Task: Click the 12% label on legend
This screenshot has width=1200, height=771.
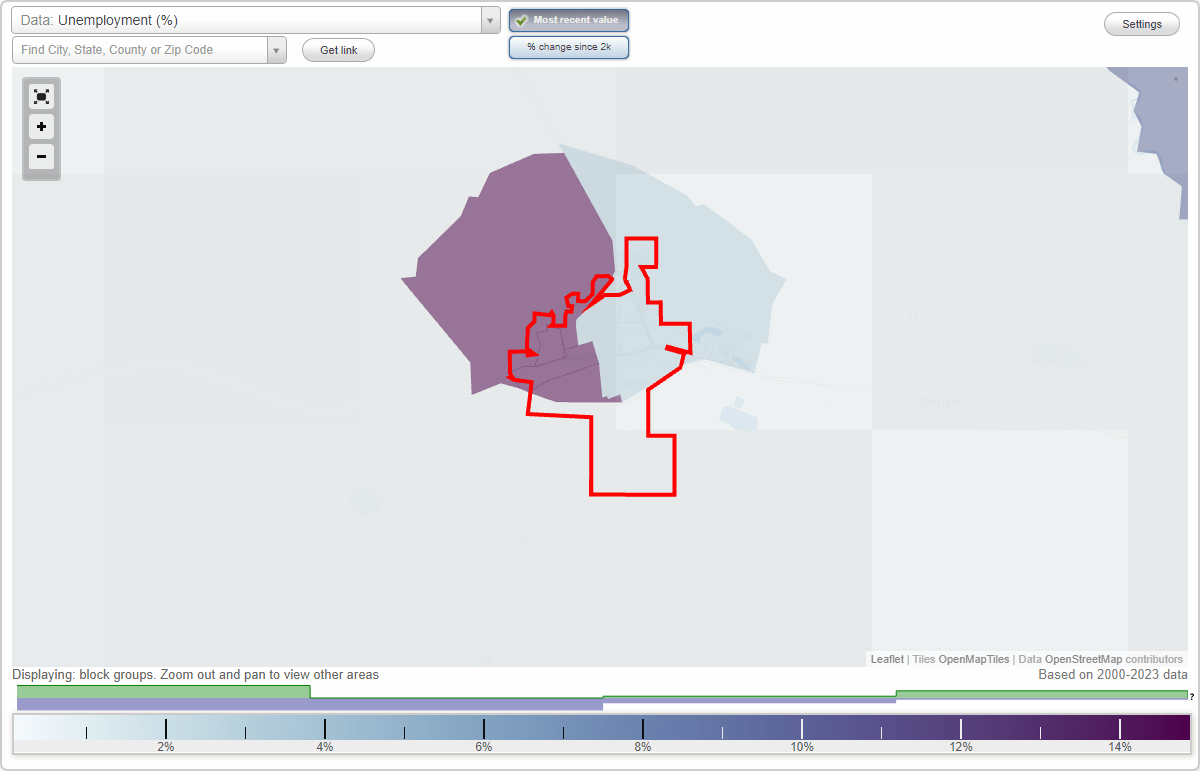Action: (961, 746)
